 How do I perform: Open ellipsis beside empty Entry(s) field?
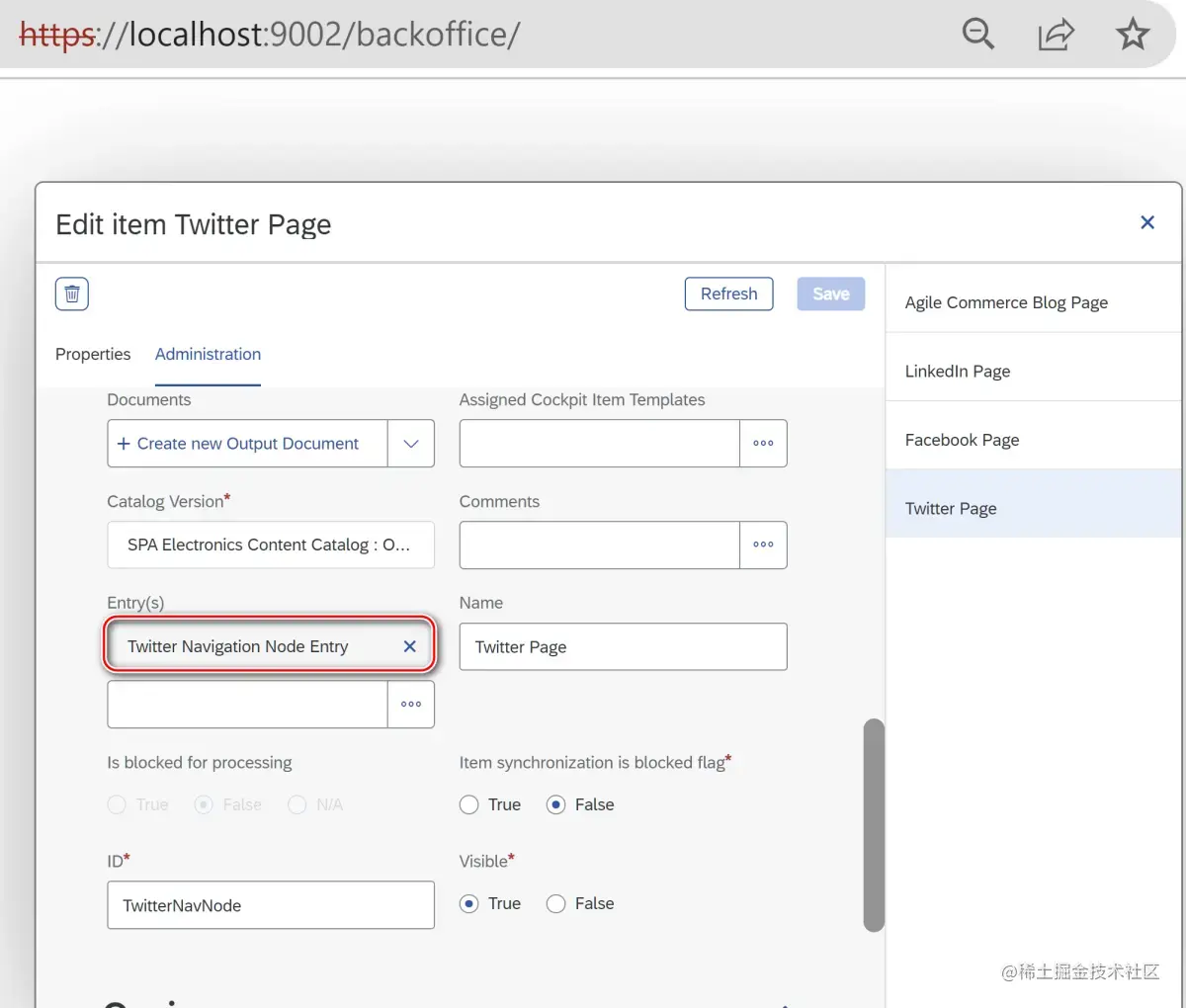tap(411, 705)
